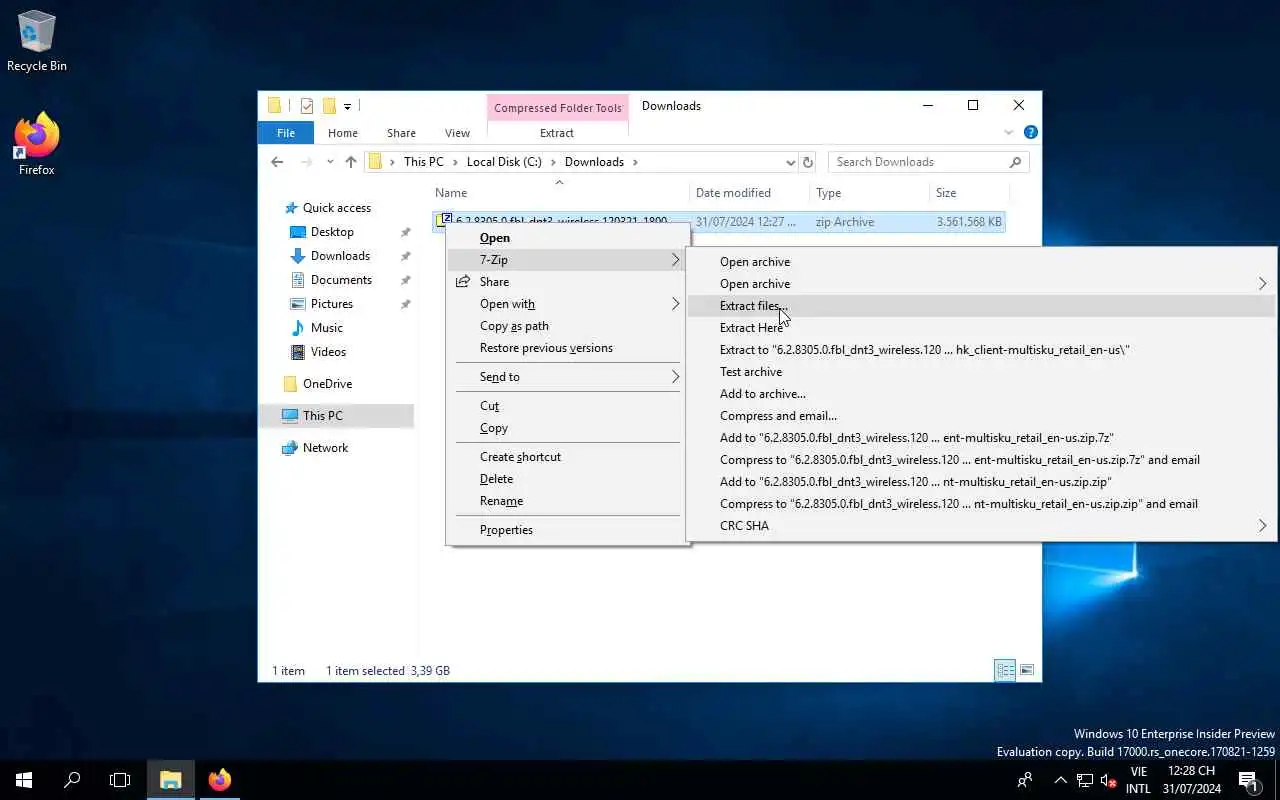
Task: Open Task View on taskbar
Action: (120, 780)
